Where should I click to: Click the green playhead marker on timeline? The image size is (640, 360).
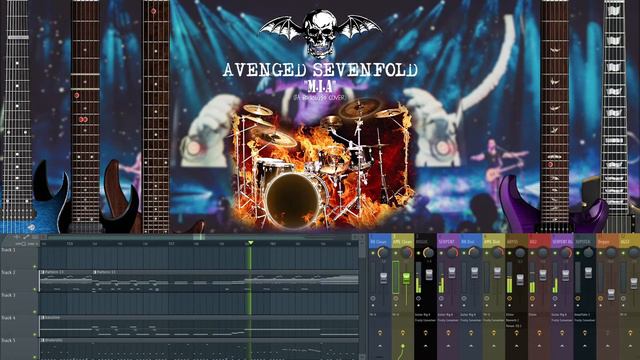[251, 243]
